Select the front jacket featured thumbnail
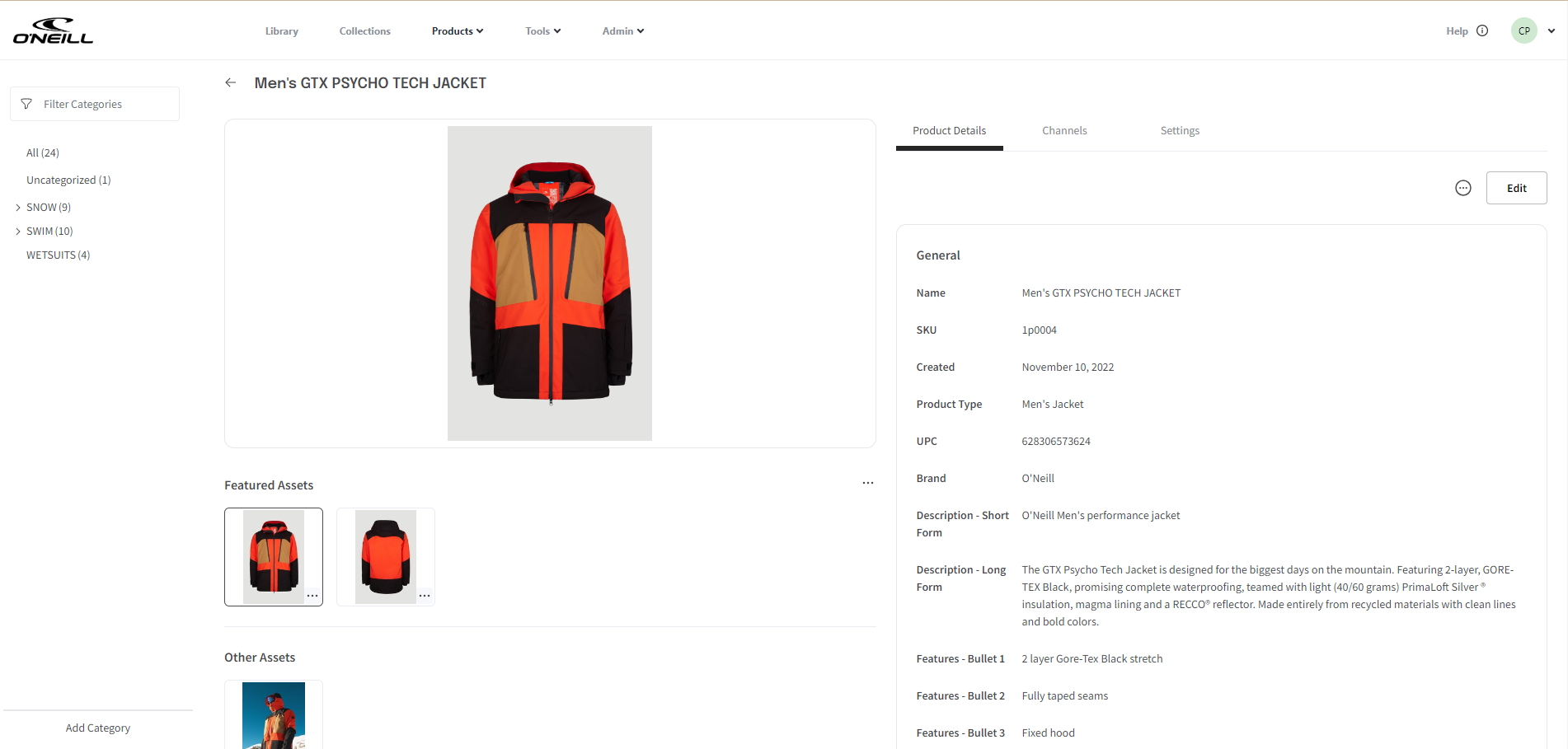 274,557
